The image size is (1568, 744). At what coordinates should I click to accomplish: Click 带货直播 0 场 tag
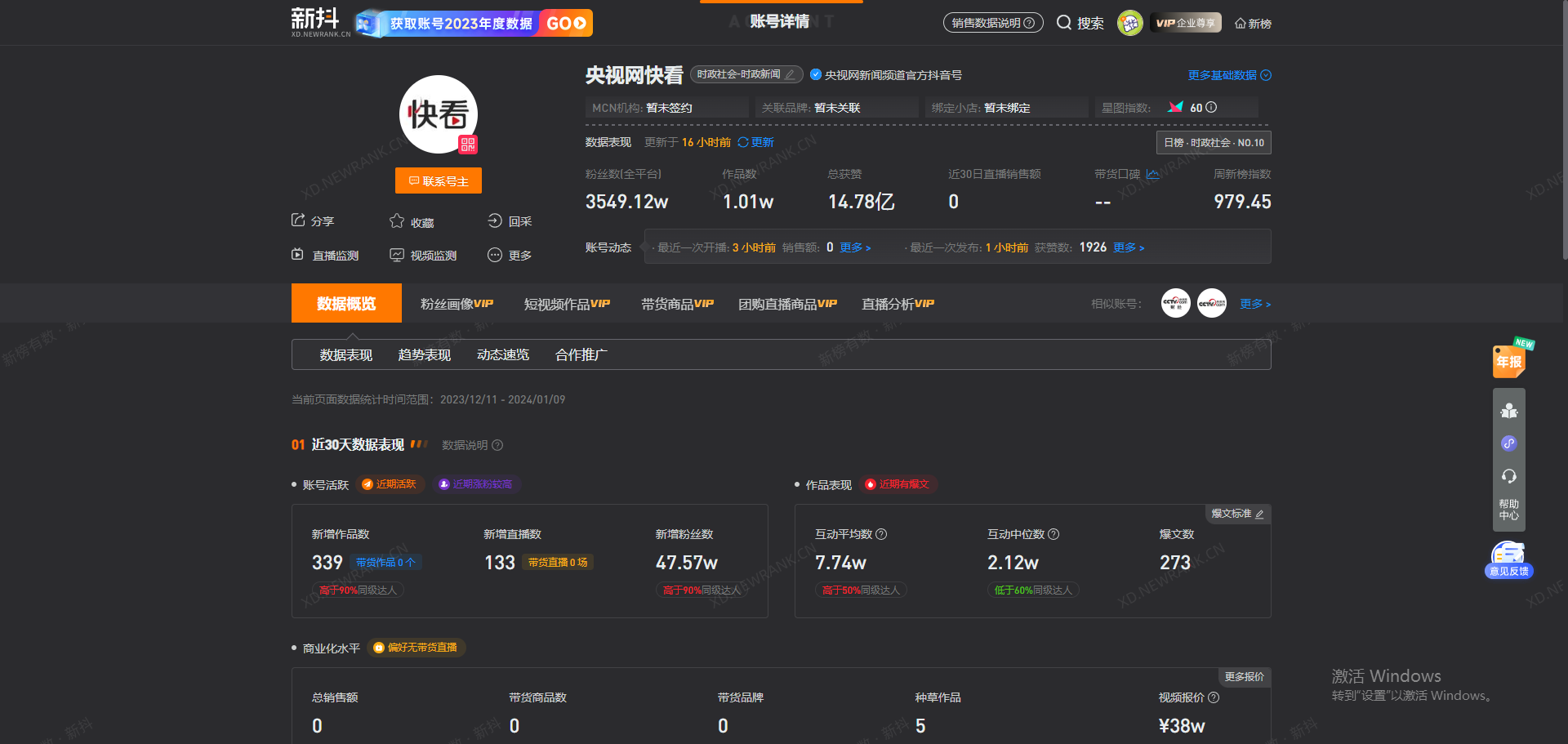[x=558, y=563]
